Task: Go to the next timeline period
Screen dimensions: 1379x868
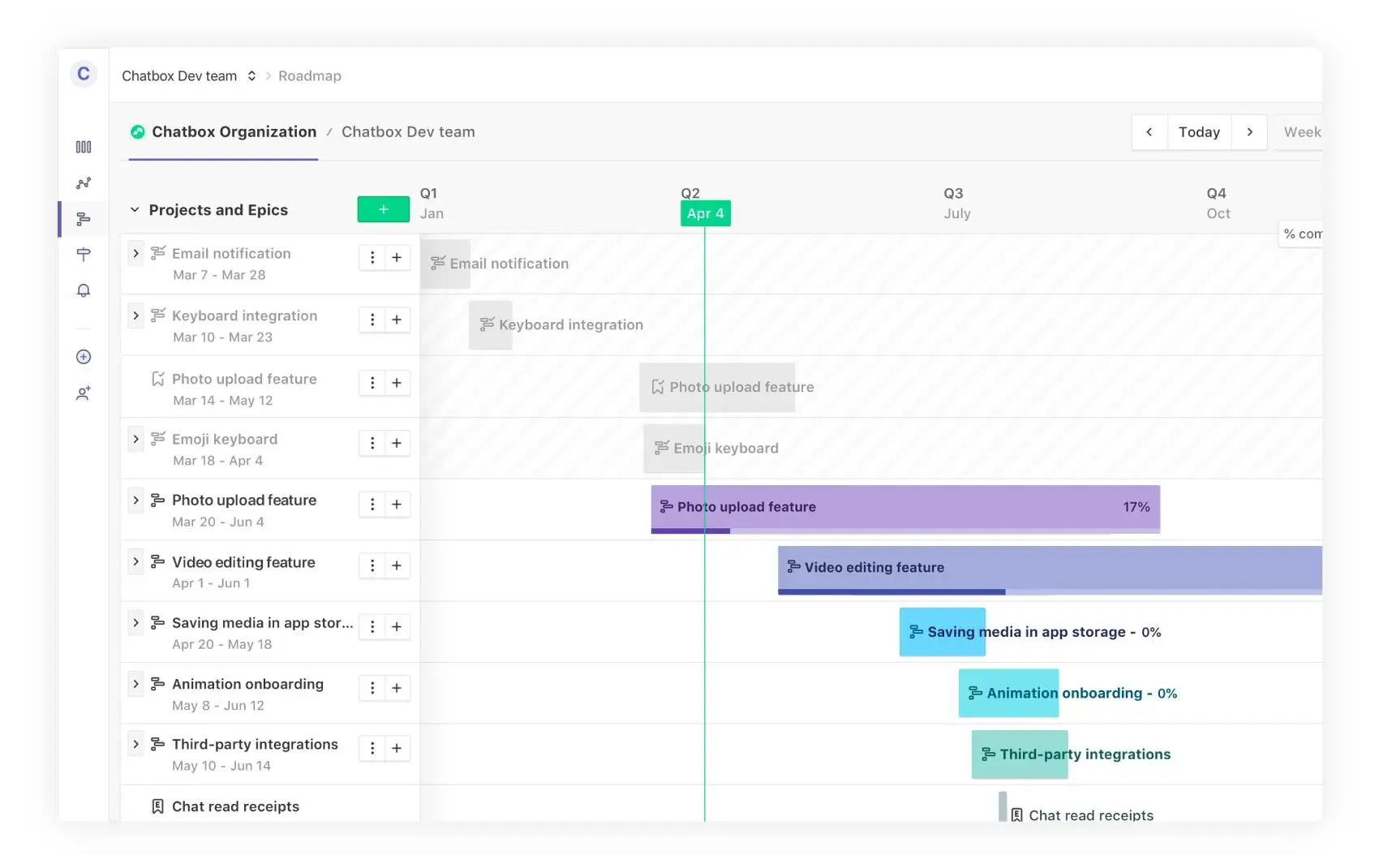Action: [x=1249, y=132]
